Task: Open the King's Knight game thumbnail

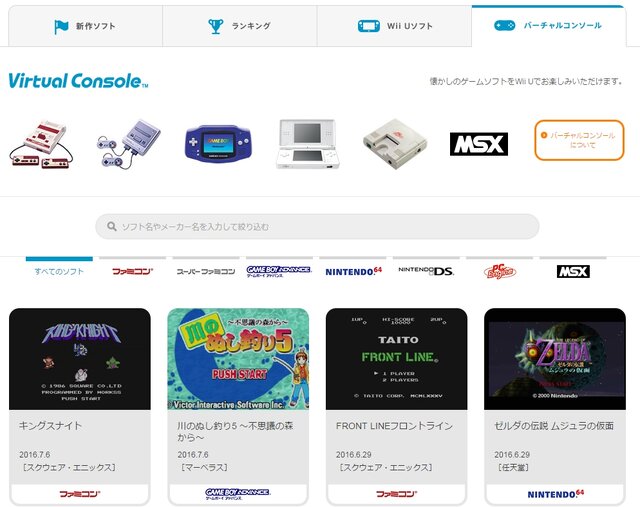Action: tap(80, 359)
